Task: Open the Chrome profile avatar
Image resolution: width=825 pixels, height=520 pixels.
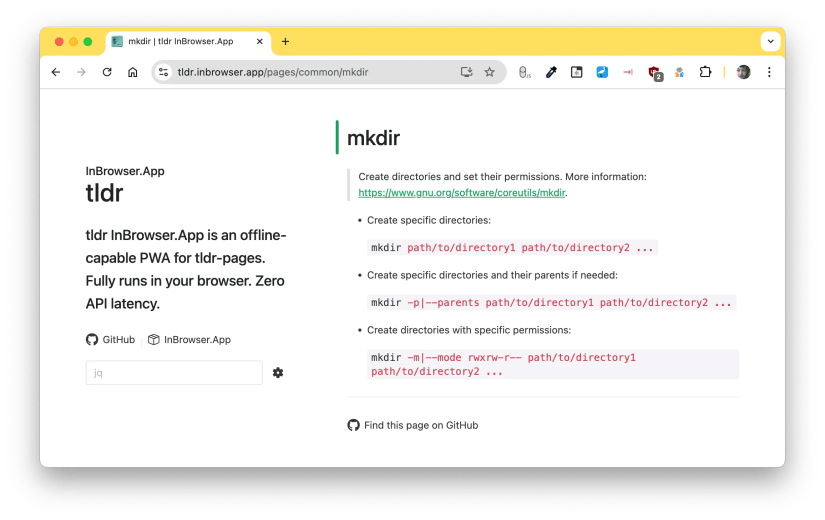Action: tap(743, 72)
